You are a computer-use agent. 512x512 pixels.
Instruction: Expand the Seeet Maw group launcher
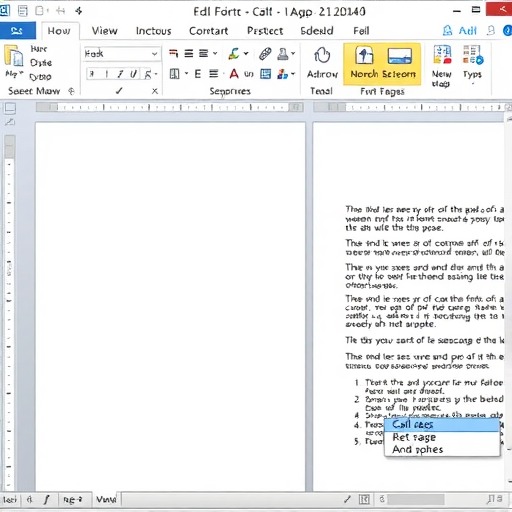click(x=71, y=91)
